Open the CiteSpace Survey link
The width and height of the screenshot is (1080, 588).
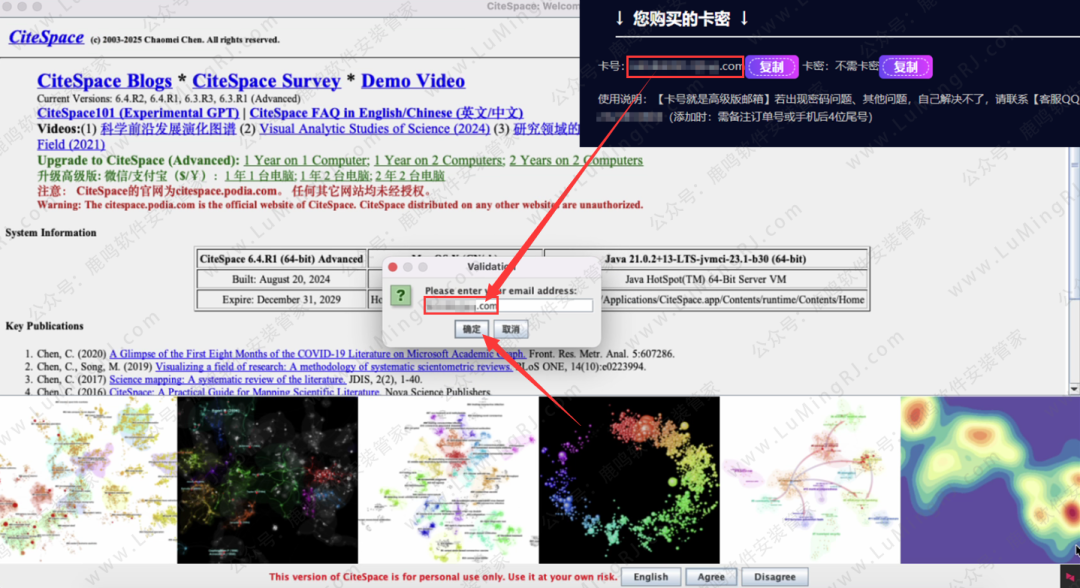266,81
